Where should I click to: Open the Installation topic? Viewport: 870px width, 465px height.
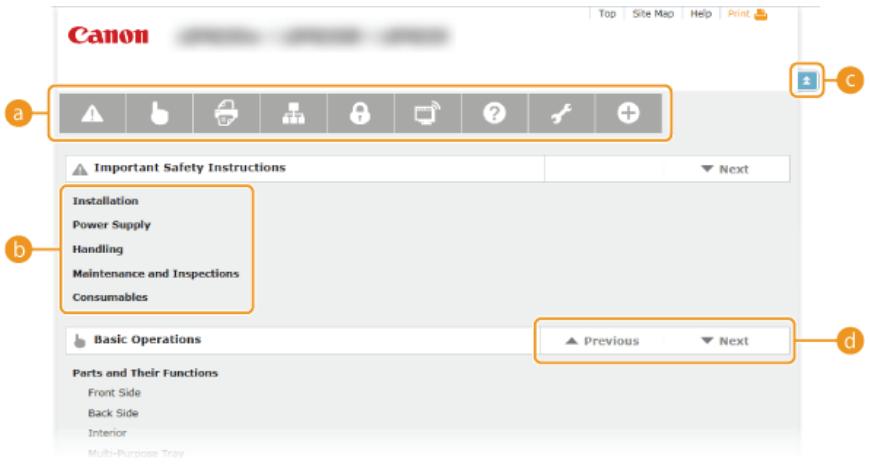[x=105, y=201]
